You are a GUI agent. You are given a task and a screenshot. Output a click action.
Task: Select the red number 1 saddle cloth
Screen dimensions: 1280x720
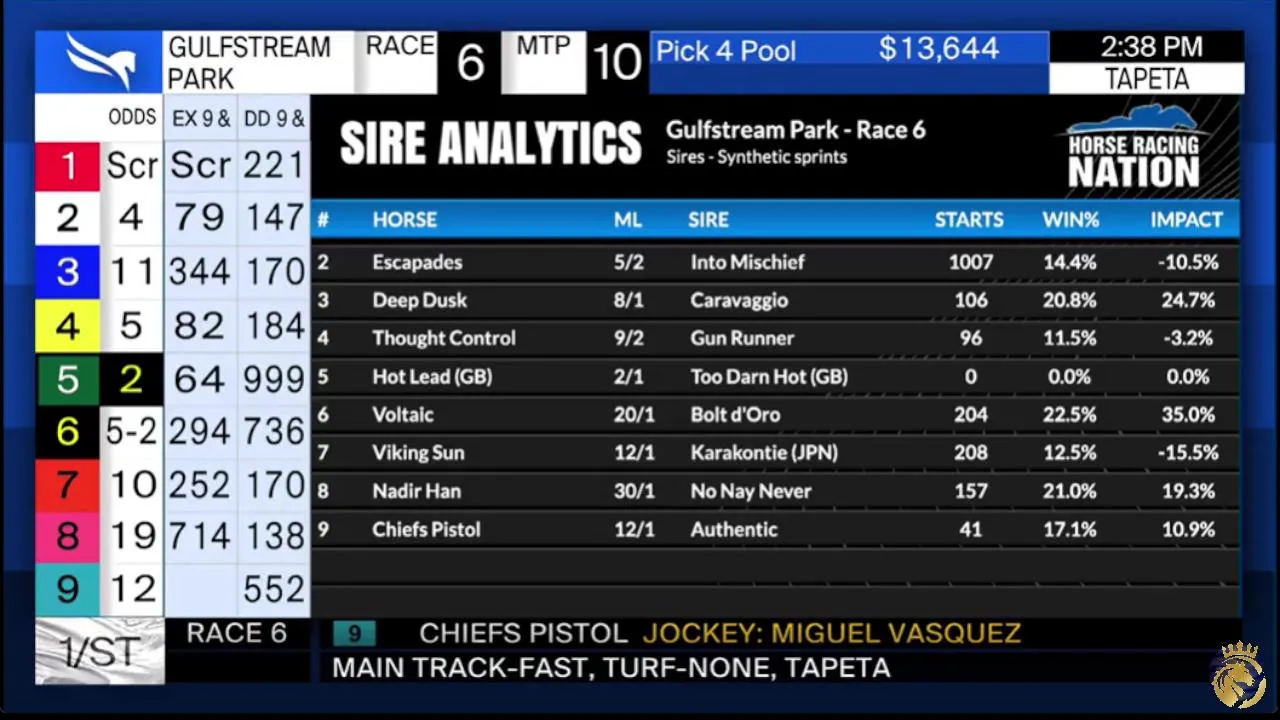click(x=68, y=166)
